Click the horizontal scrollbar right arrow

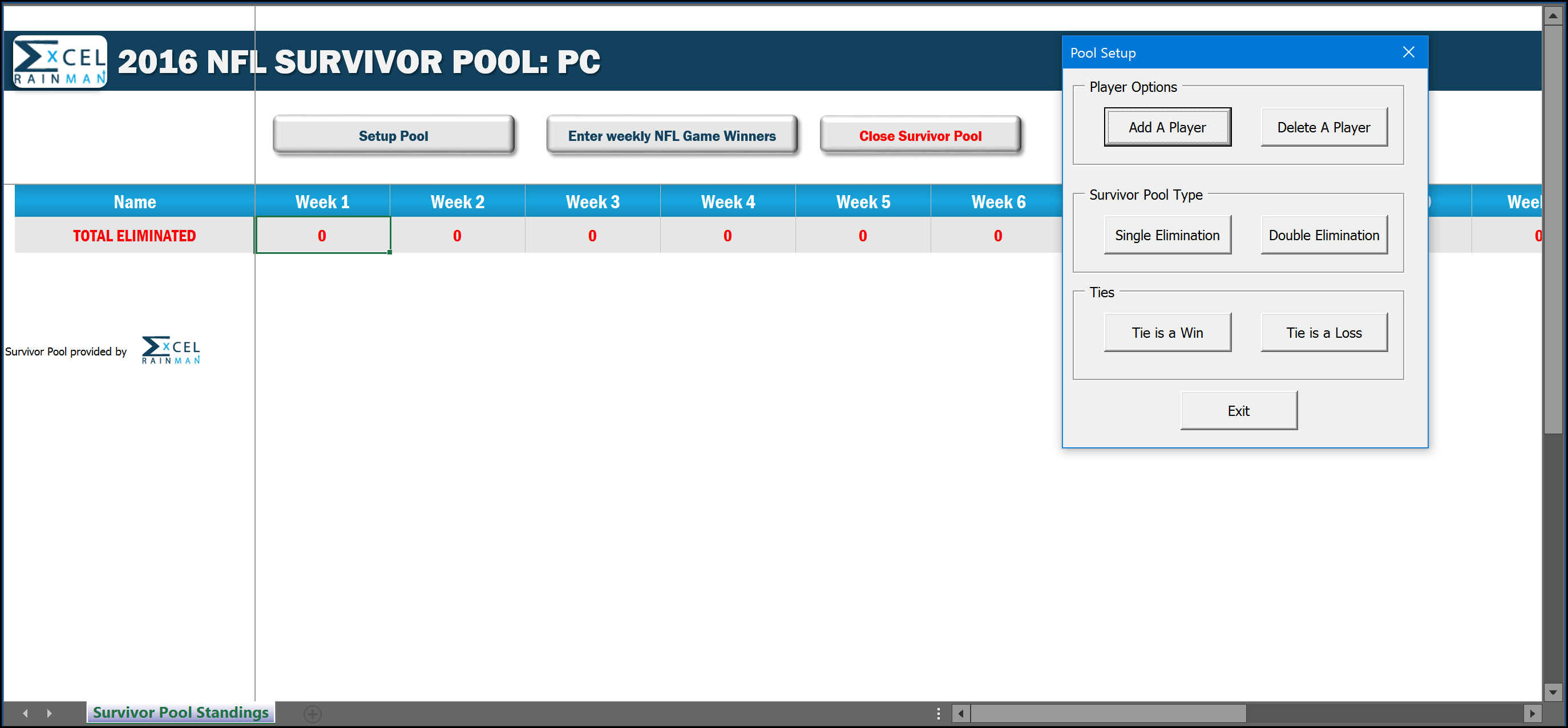[x=1532, y=713]
